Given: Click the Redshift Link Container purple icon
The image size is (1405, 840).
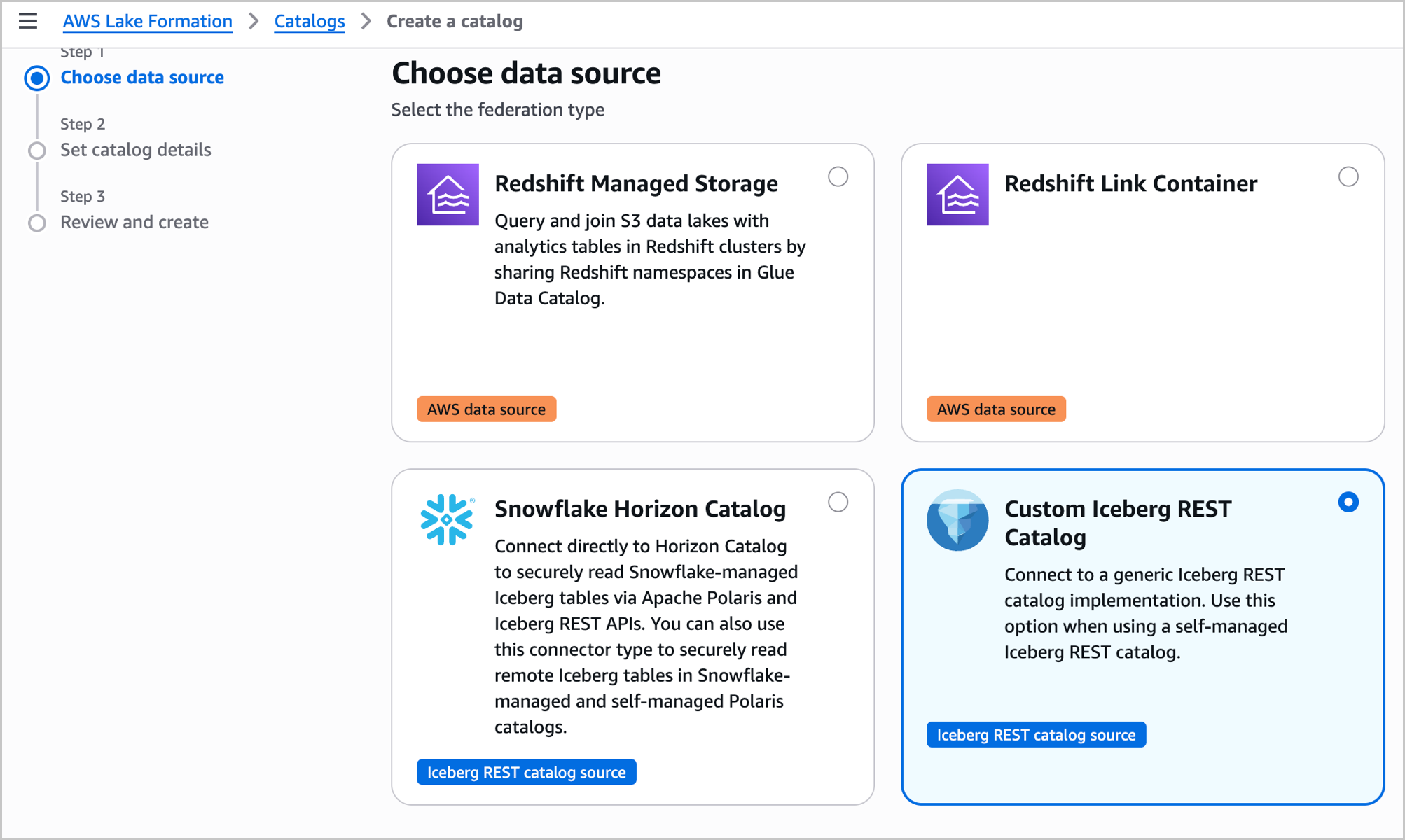Looking at the screenshot, I should (x=957, y=195).
